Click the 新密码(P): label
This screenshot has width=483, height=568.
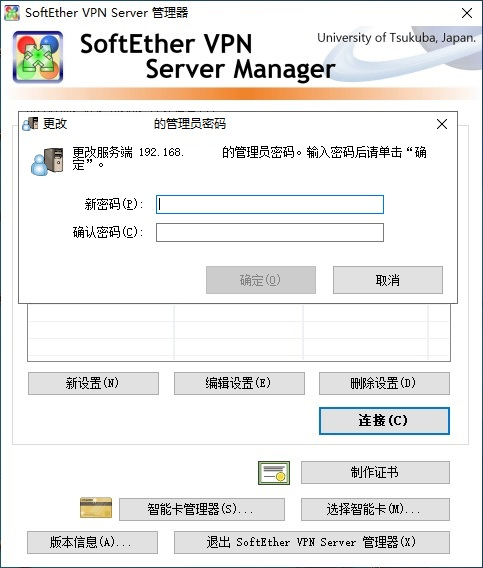[x=114, y=204]
